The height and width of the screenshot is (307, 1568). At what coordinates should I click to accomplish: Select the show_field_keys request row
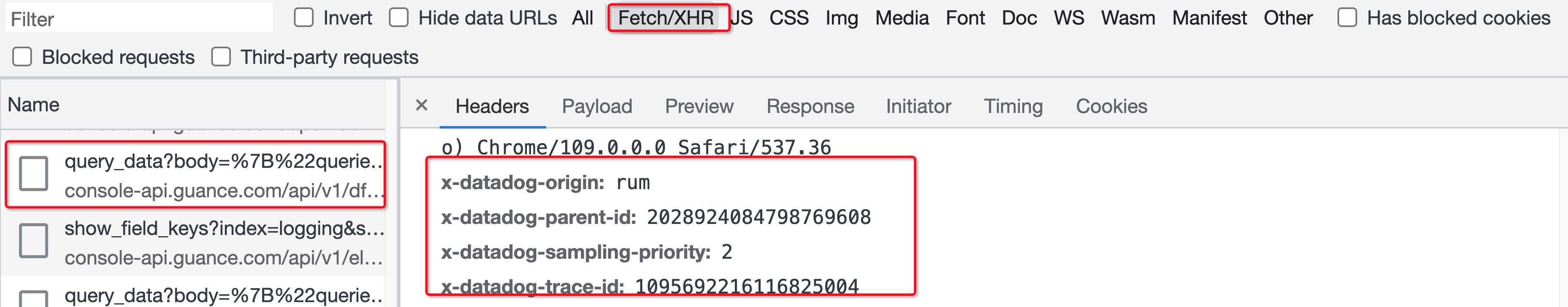point(193,242)
